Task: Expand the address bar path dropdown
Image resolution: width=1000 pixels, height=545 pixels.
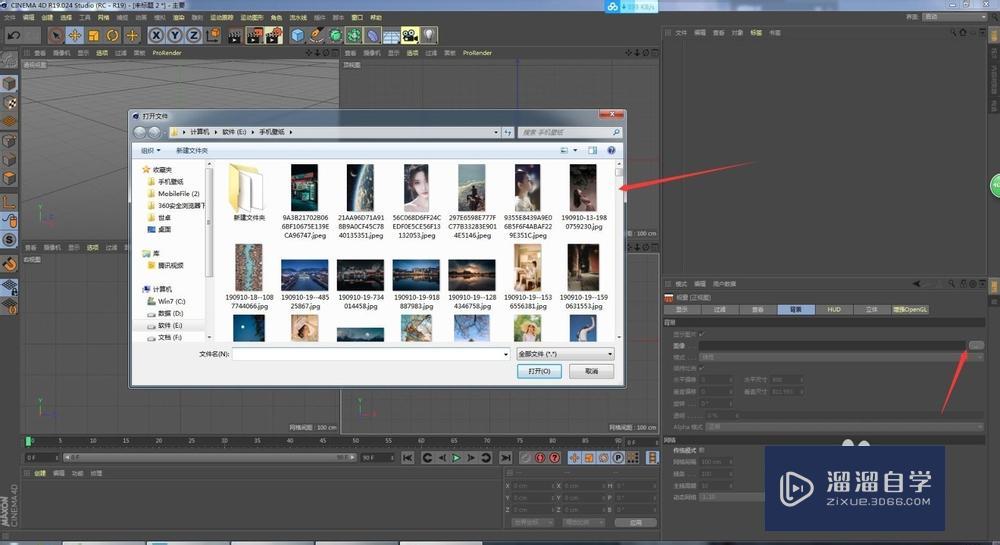Action: [496, 132]
